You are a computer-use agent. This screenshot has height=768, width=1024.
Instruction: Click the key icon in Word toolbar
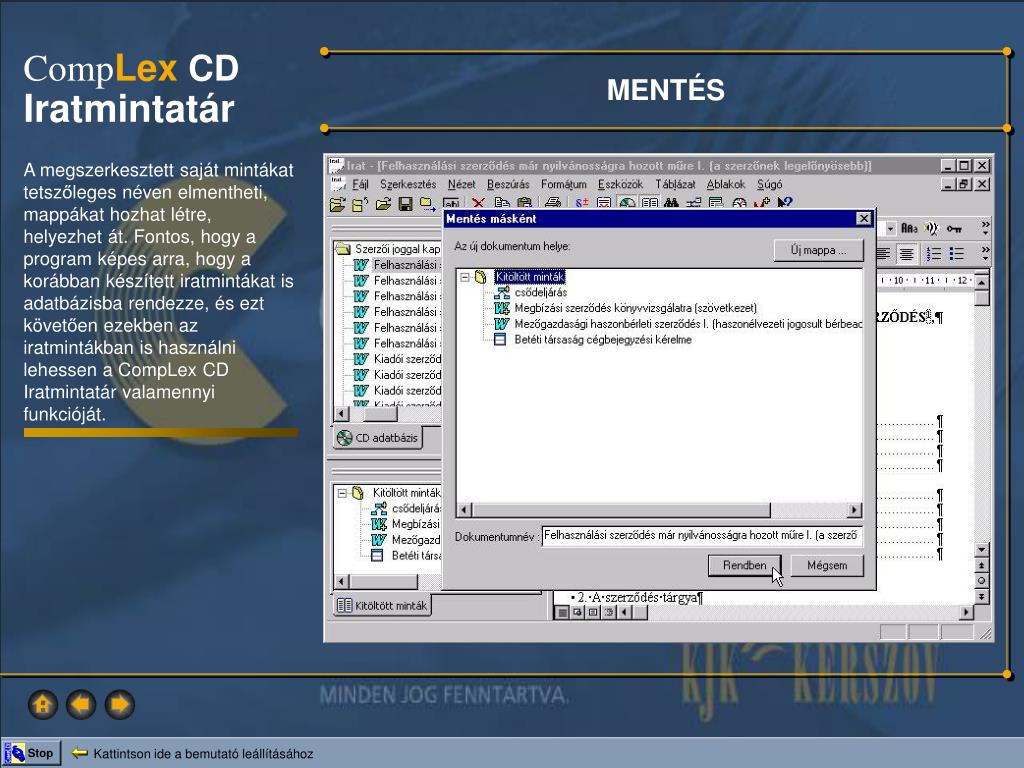[954, 229]
